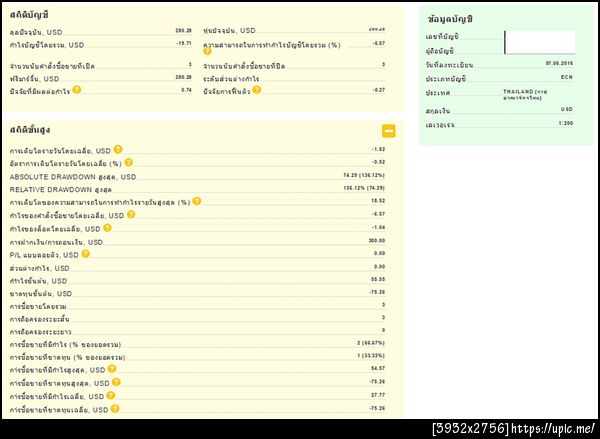Click the การถือครองระยะสั้น label
The image size is (600, 439).
(x=39, y=319)
